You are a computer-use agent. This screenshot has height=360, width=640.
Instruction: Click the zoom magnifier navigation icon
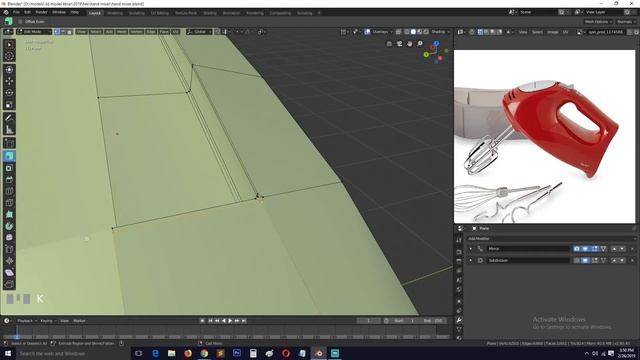click(420, 44)
